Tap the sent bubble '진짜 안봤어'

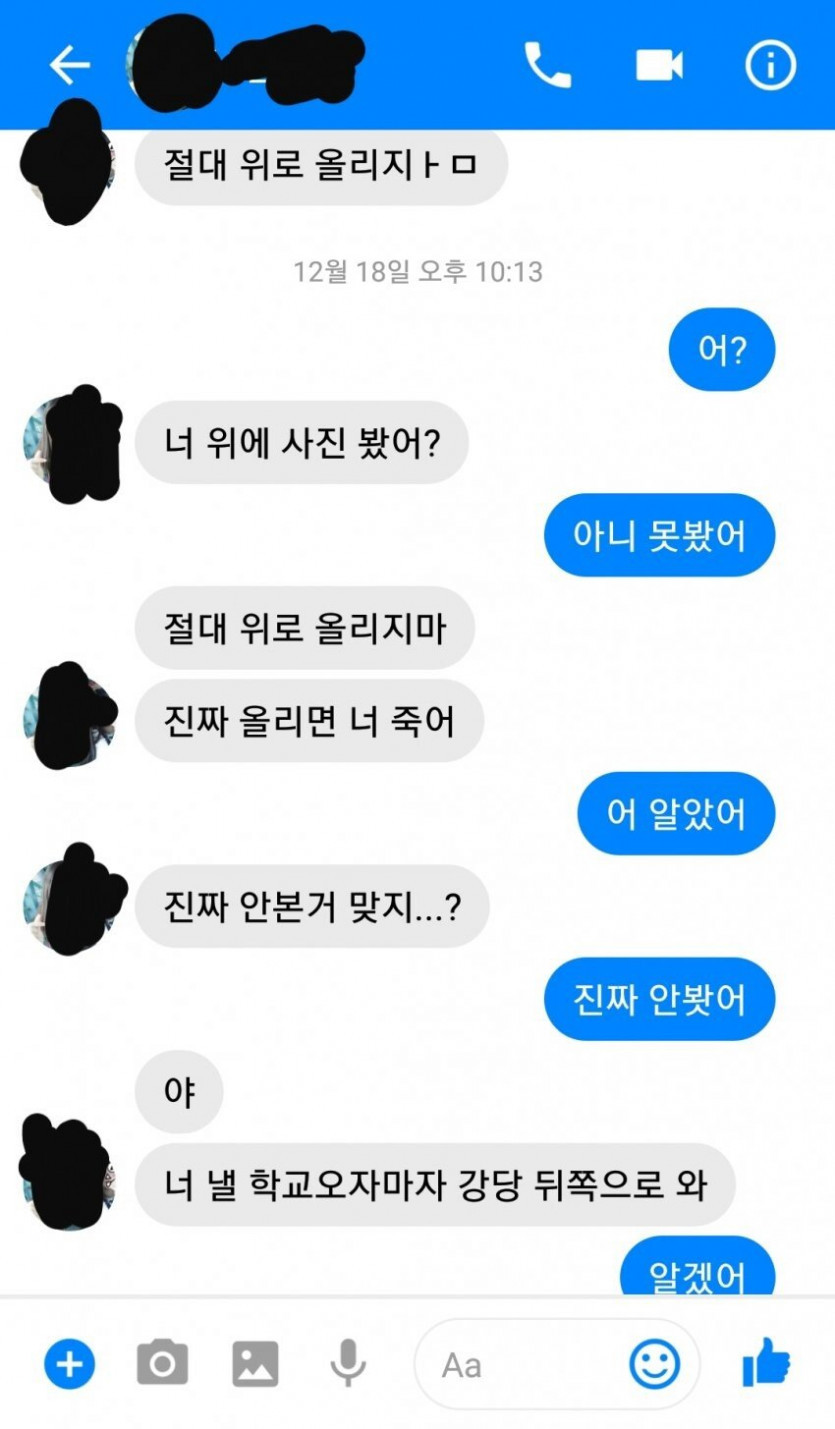[659, 1000]
